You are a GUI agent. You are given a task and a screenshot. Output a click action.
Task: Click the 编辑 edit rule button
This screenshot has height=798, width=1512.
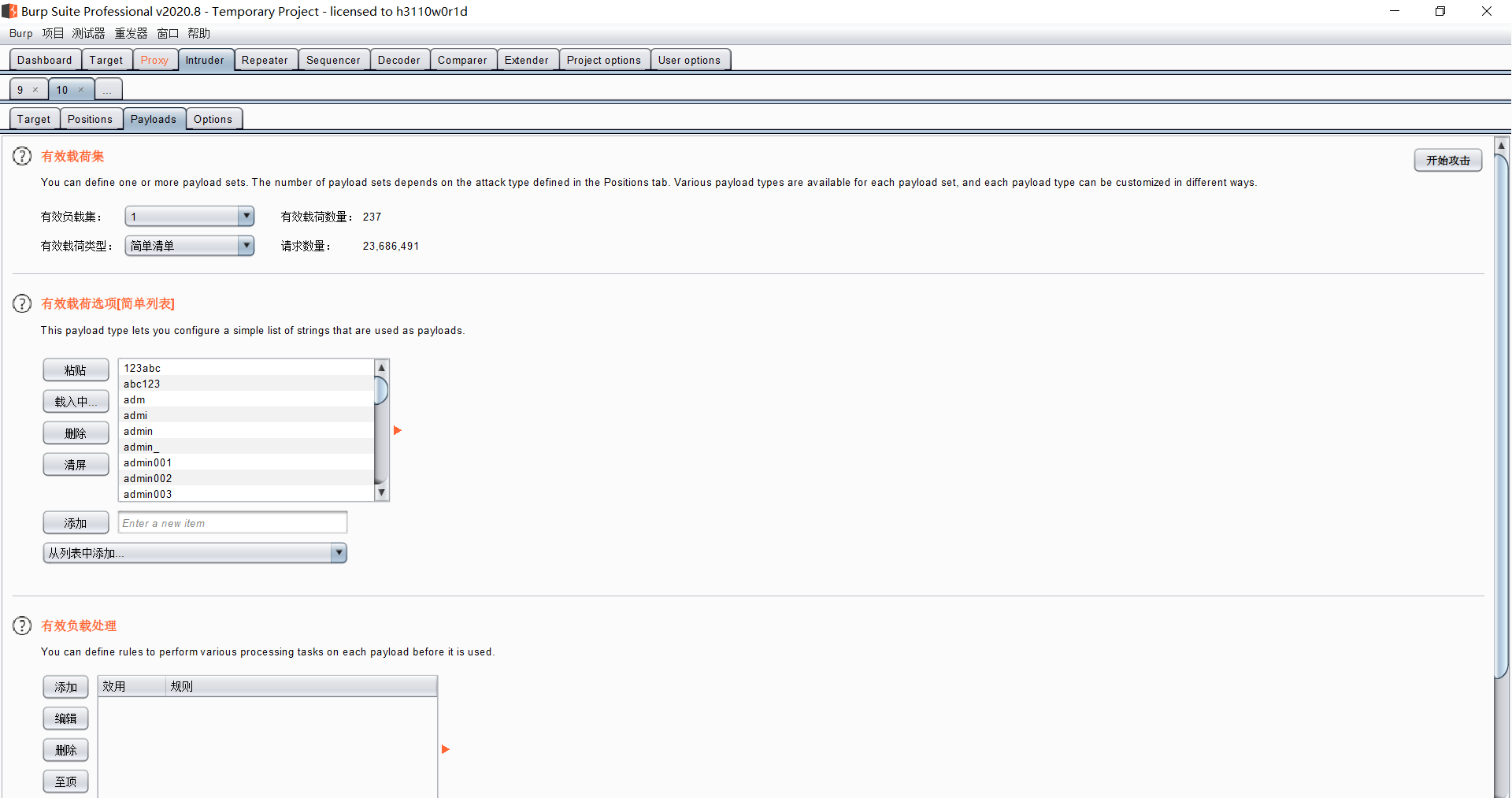point(66,718)
